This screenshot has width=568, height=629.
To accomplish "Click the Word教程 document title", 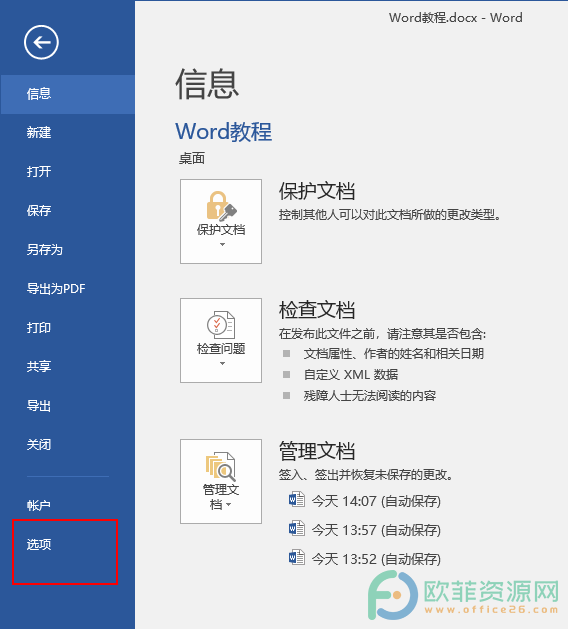I will 224,132.
